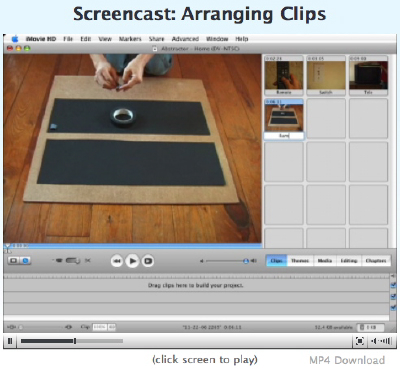The width and height of the screenshot is (400, 369).
Task: Click the timeline zoom-in icon
Action: pyautogui.click(x=69, y=327)
